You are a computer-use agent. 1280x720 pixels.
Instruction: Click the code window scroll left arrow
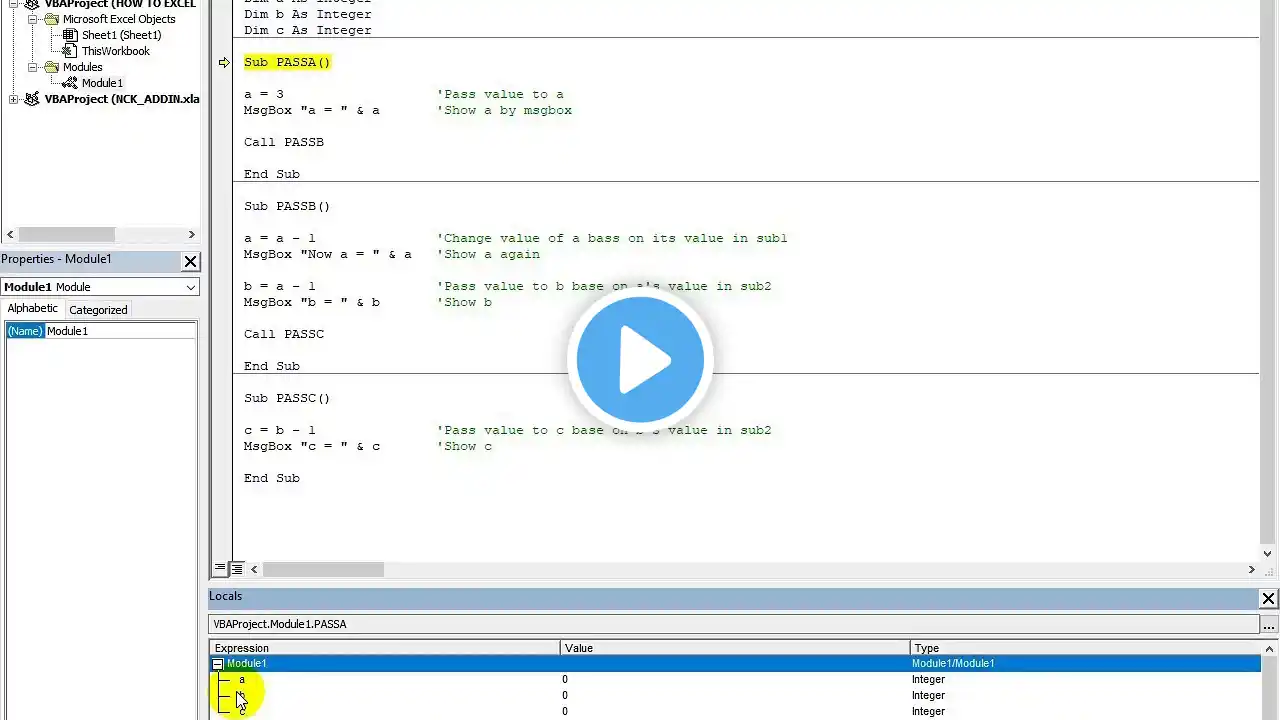click(x=254, y=569)
